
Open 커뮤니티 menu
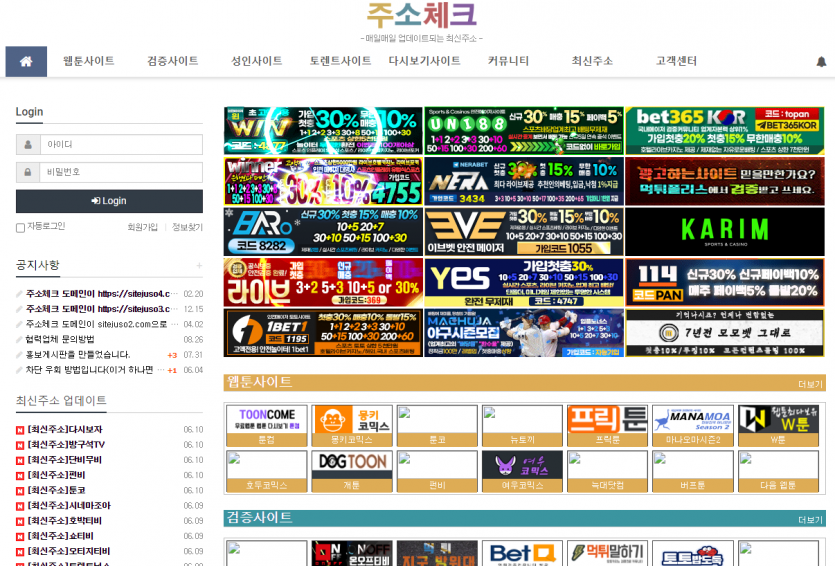[509, 61]
